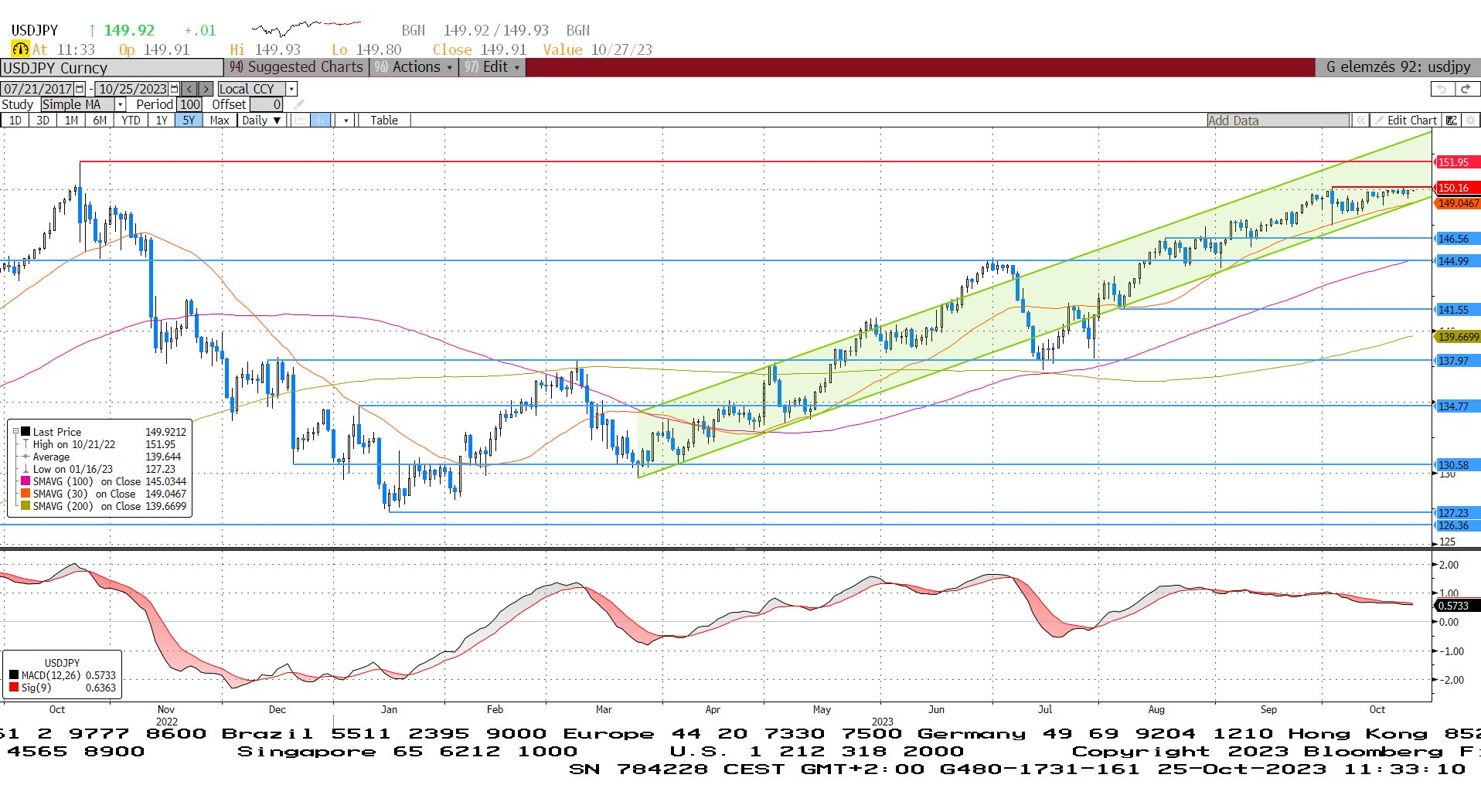Viewport: 1481px width, 812px height.
Task: Open end date calendar picker for 10/25/2023
Action: 174,89
